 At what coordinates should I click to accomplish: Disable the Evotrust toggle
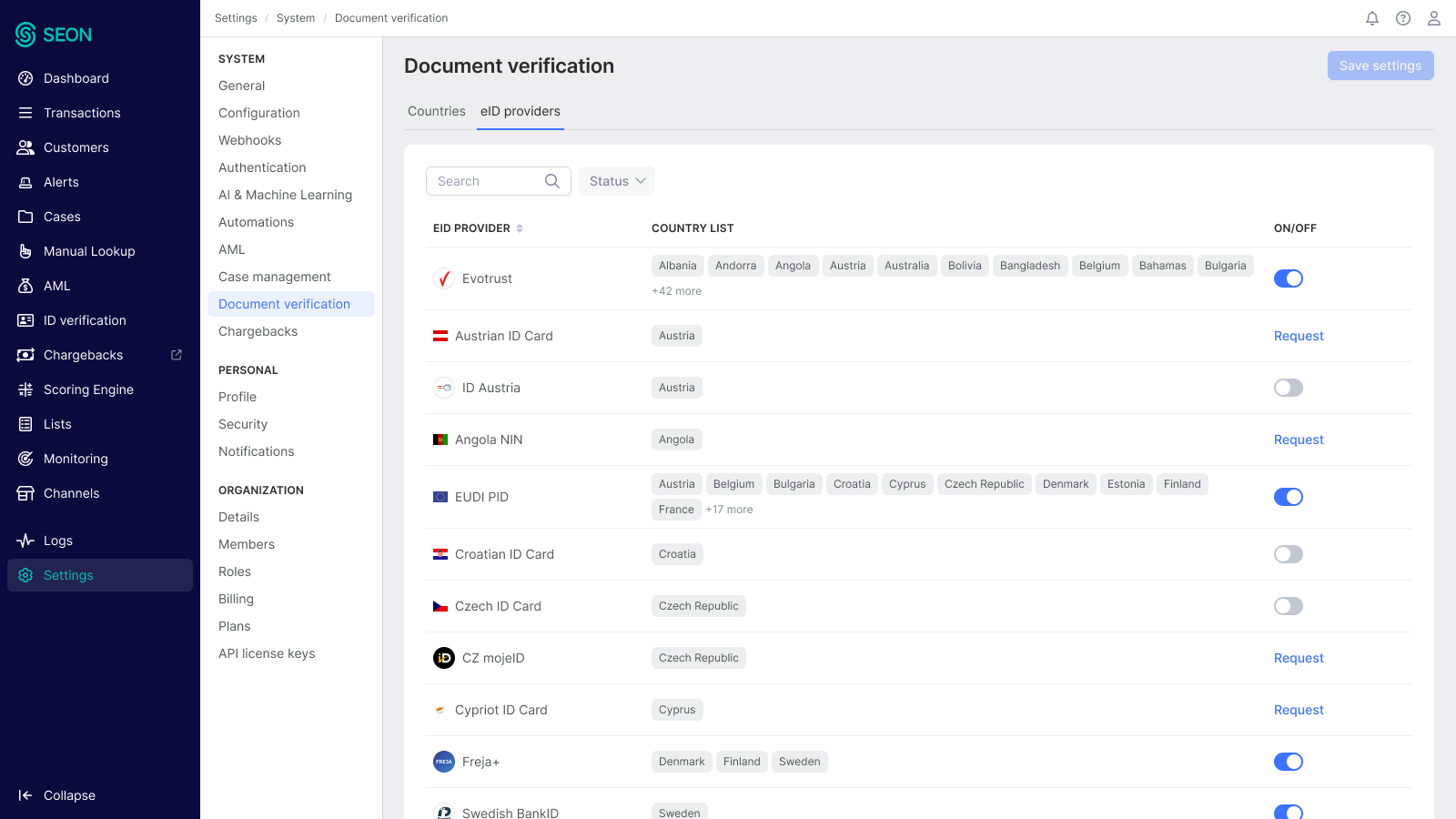click(1289, 278)
